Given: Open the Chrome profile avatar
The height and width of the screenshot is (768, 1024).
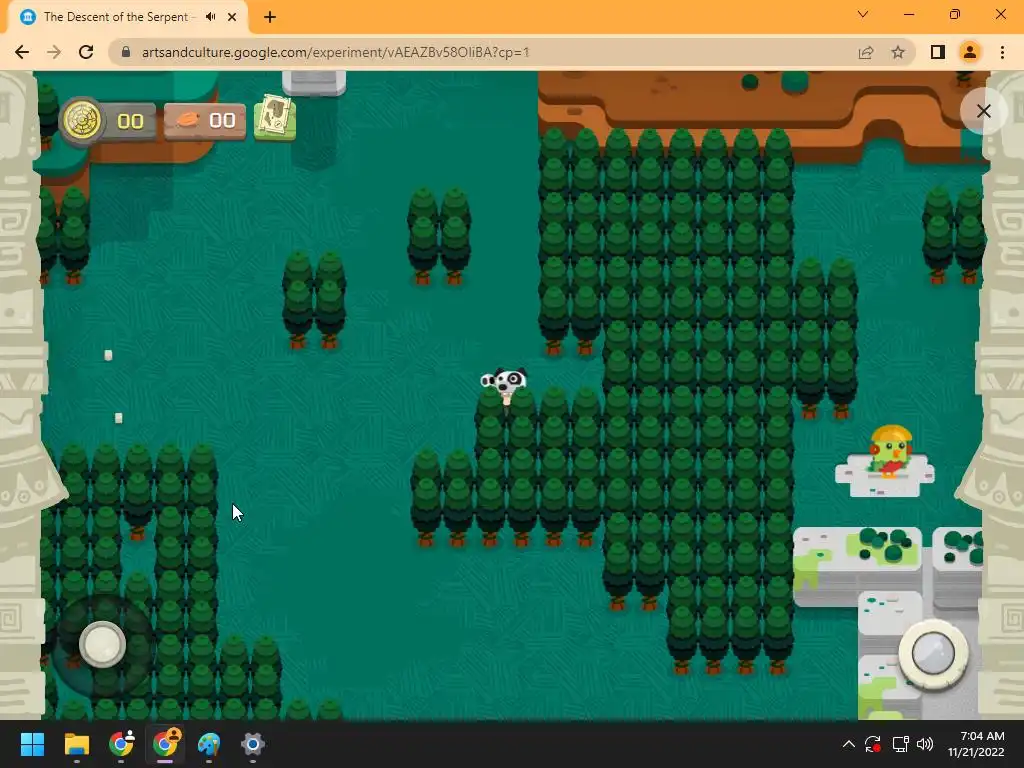Looking at the screenshot, I should pos(970,52).
